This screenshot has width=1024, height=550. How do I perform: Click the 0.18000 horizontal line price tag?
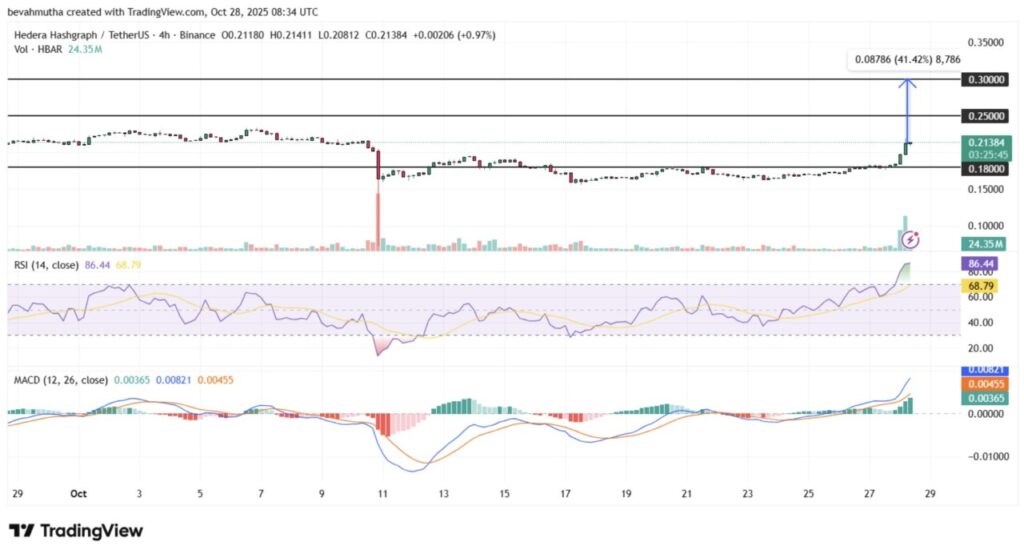coord(984,169)
